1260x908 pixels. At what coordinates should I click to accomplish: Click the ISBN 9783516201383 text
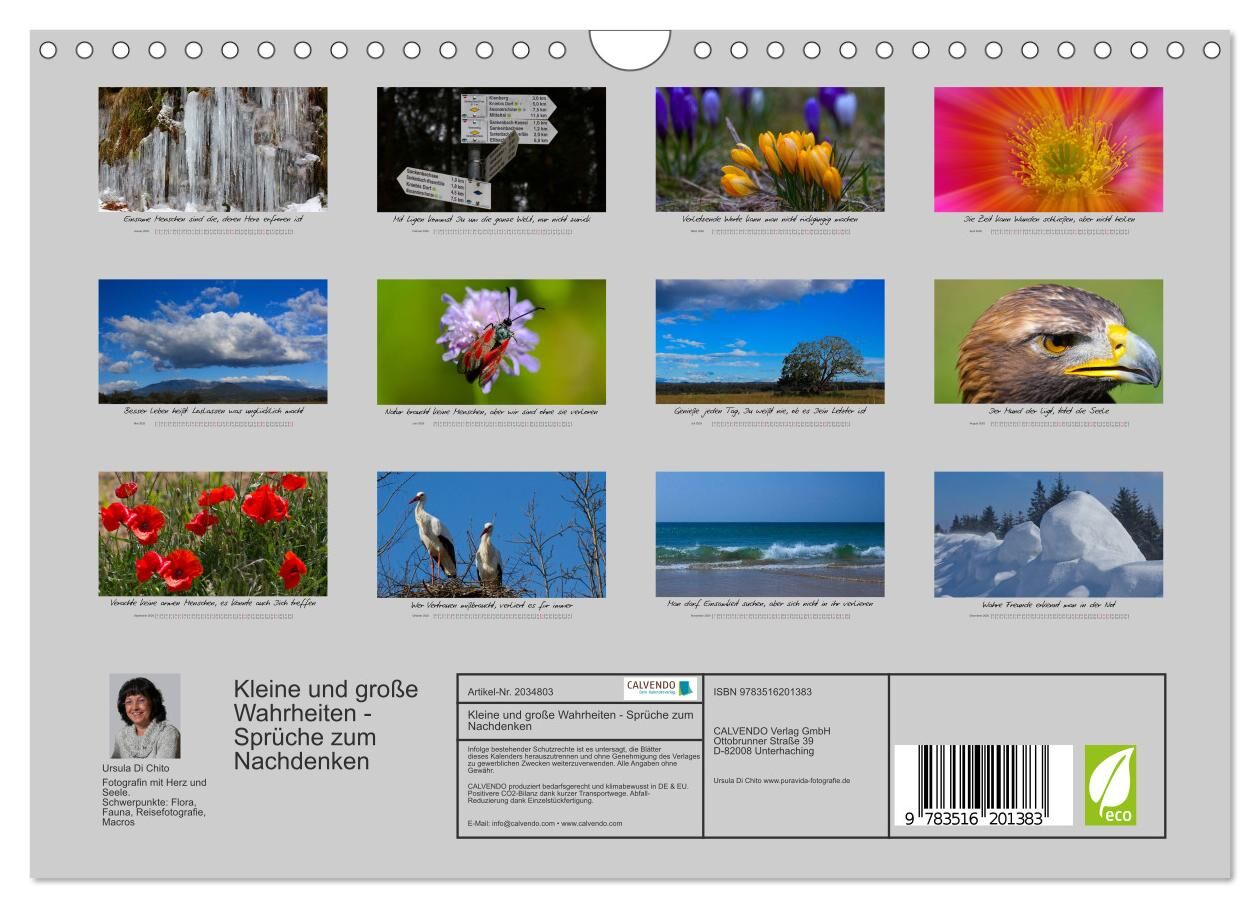coord(762,692)
